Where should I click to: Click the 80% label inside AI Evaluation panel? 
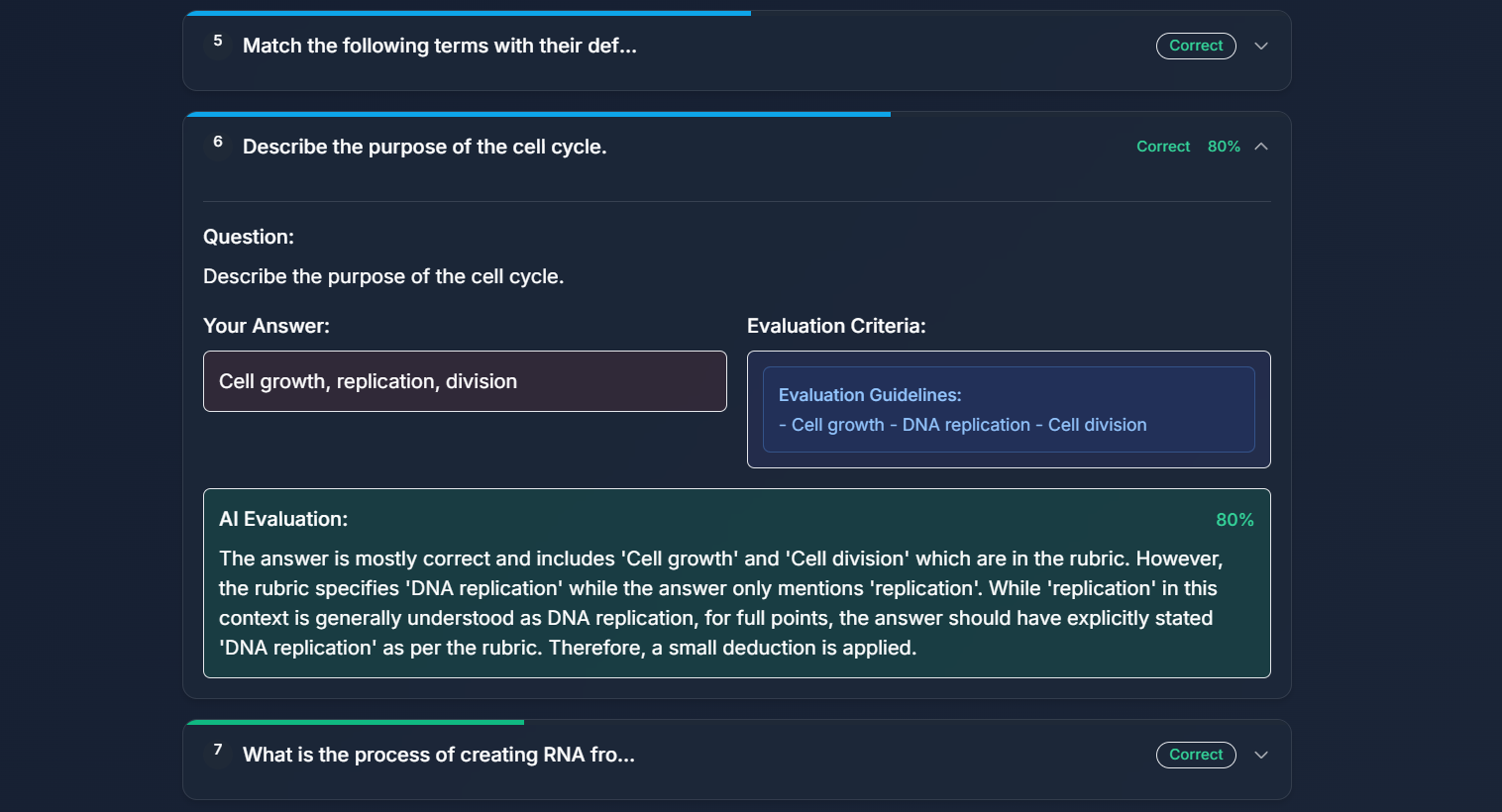click(x=1234, y=519)
